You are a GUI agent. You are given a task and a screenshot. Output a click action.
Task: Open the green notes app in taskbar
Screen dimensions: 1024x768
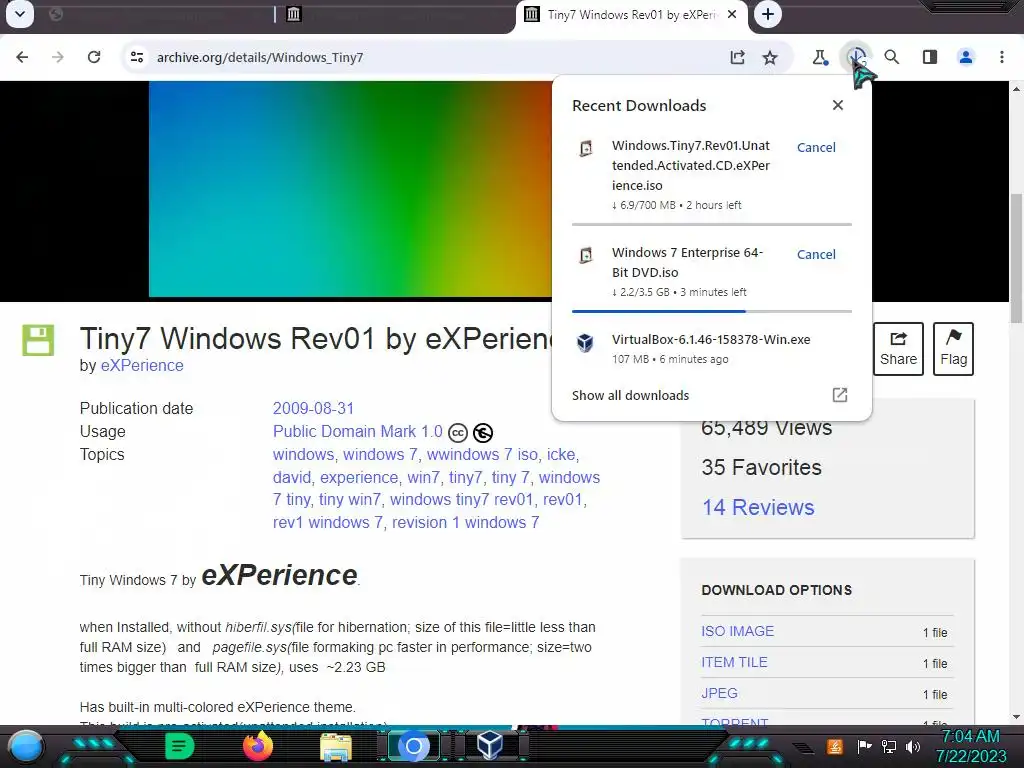[180, 746]
